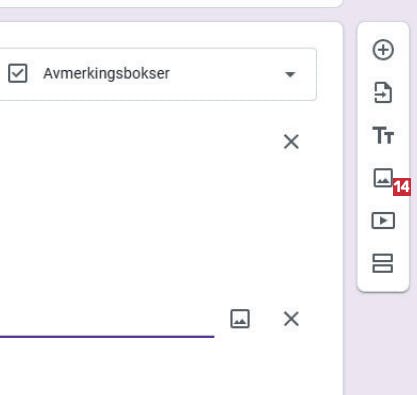Add a new question with the plus icon
The width and height of the screenshot is (417, 395).
tap(383, 50)
